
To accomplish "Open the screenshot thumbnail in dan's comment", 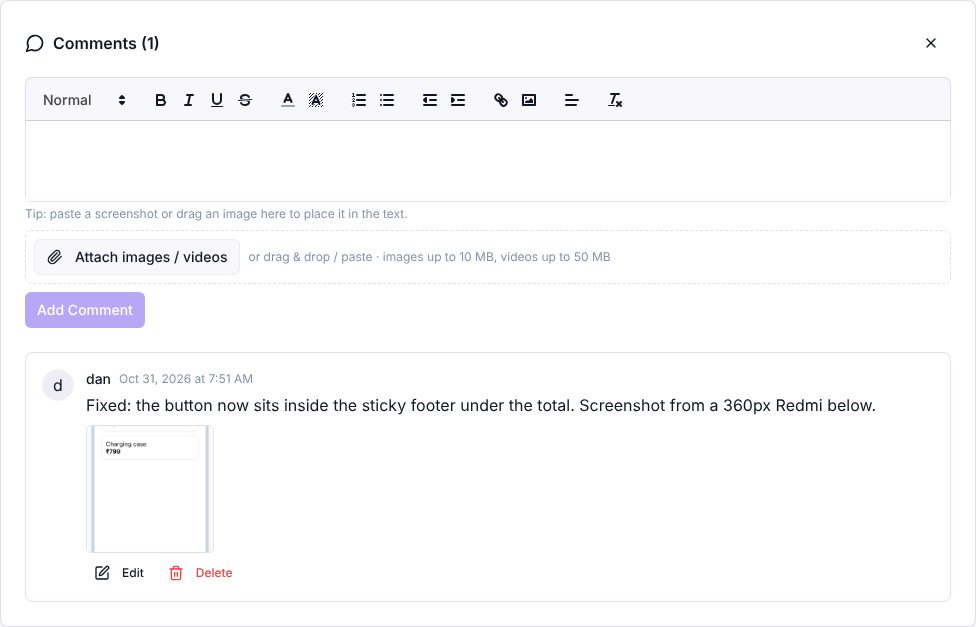I will click(150, 489).
